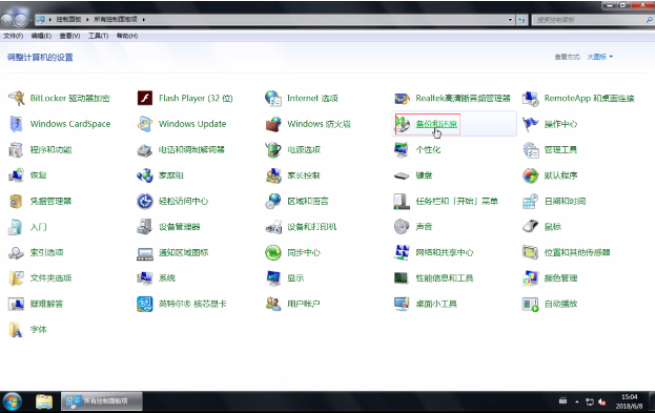Open the Windows 防火墙 icon
Viewport: 655px width, 413px height.
(273, 124)
